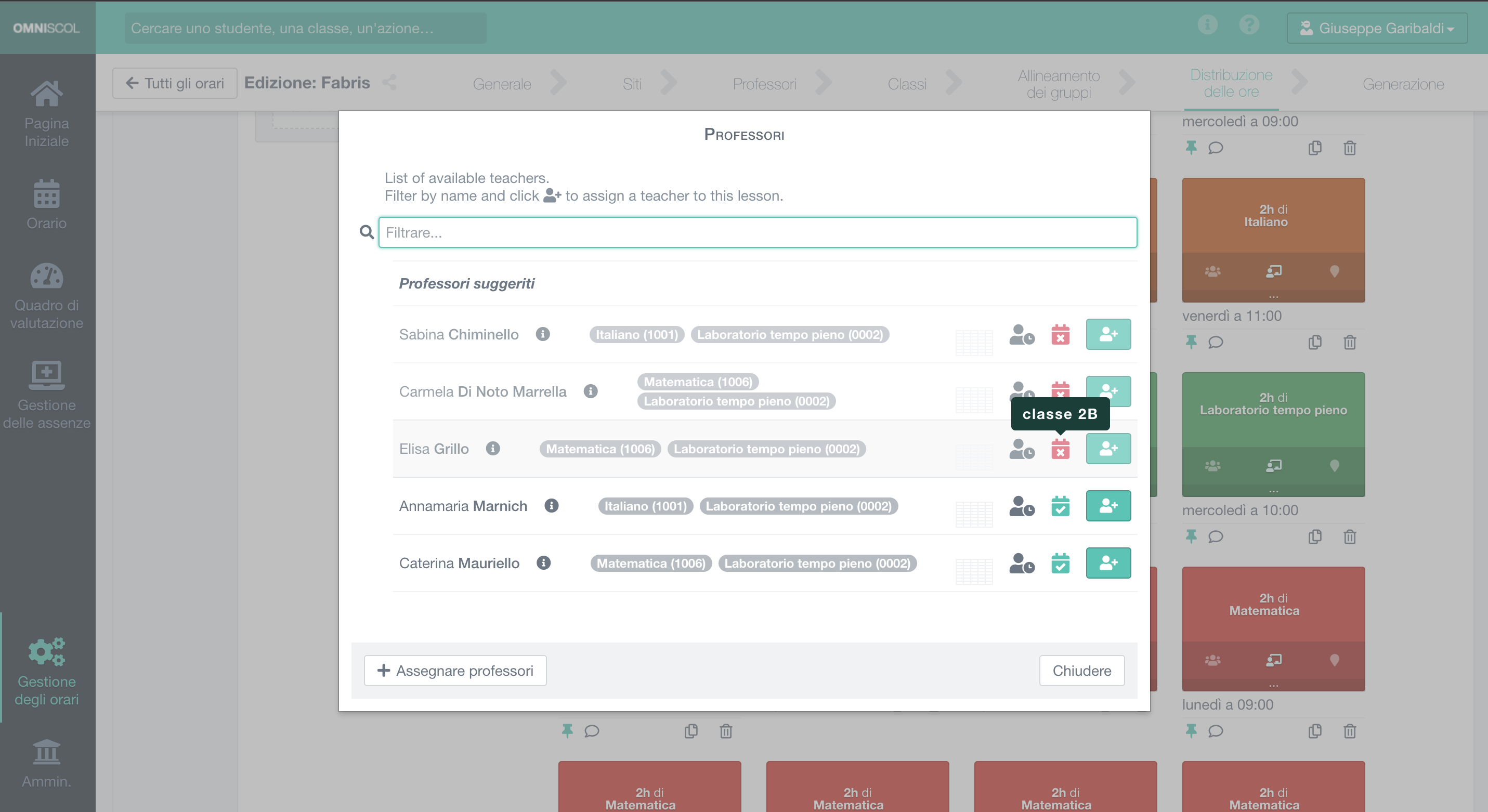
Task: Open Caterina Mauriello's availability calendar icon
Action: tap(1060, 562)
